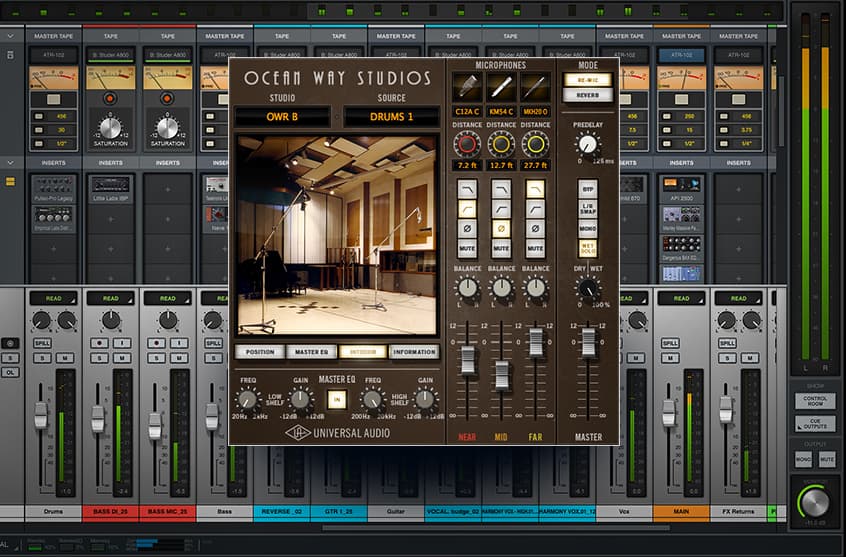Image resolution: width=846 pixels, height=557 pixels.
Task: Open READ automation menu on Drums channel
Action: [x=53, y=298]
